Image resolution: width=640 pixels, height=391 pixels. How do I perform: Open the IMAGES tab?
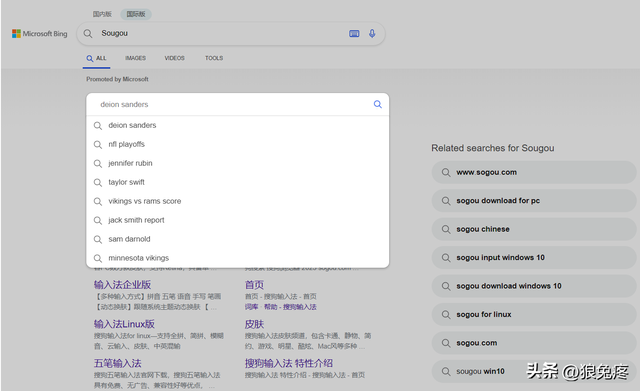(135, 58)
